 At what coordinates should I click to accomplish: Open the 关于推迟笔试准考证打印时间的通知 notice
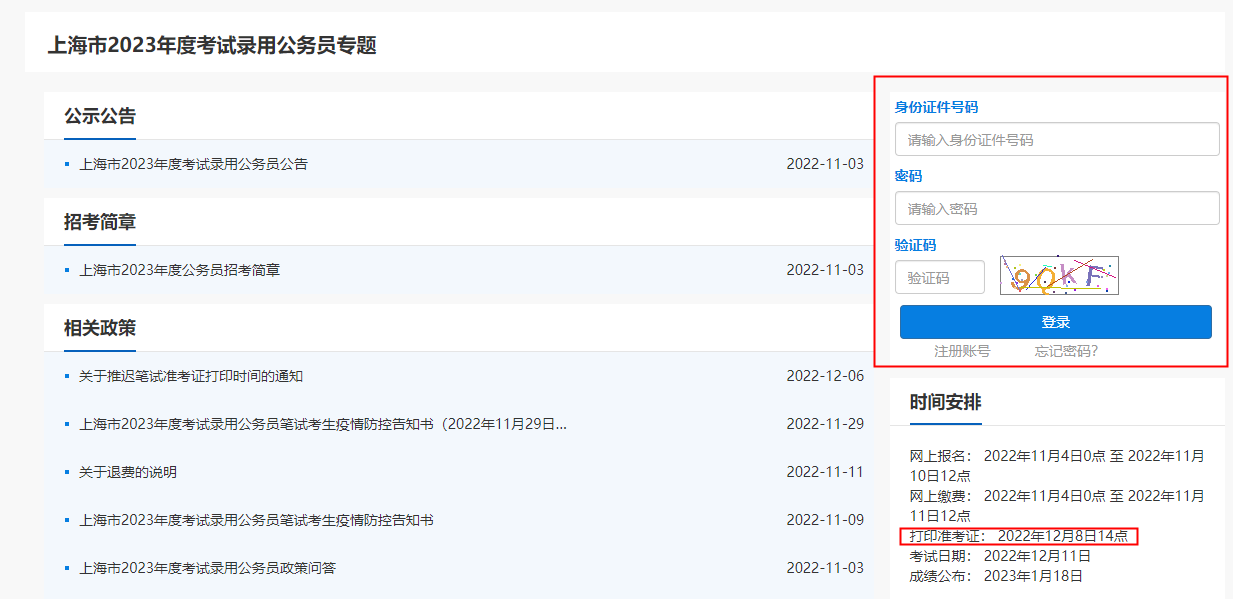point(190,376)
